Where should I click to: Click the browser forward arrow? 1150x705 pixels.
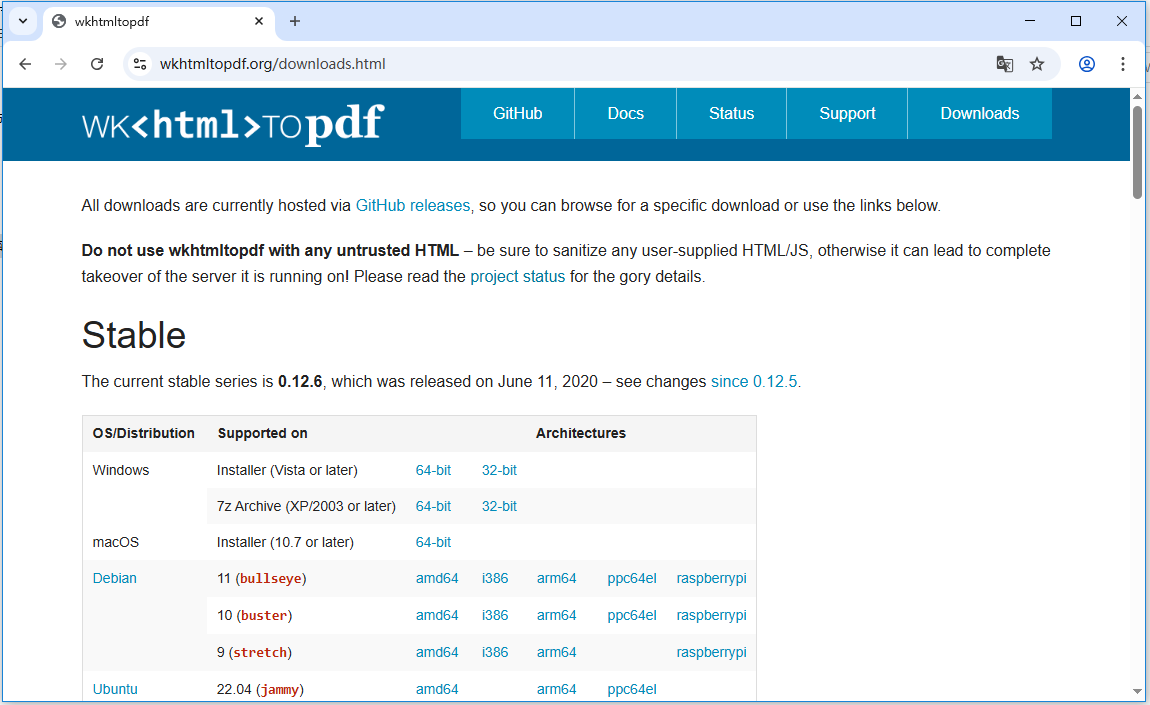pyautogui.click(x=61, y=64)
